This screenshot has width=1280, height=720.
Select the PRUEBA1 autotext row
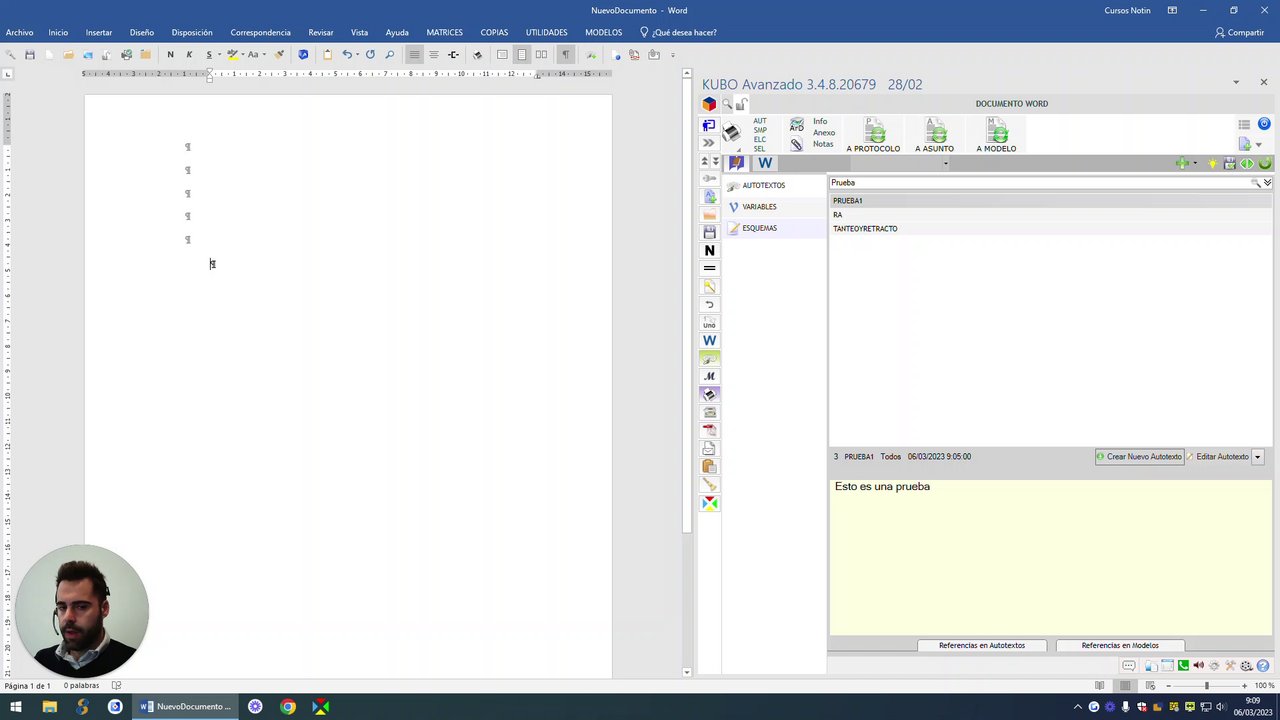(1050, 200)
